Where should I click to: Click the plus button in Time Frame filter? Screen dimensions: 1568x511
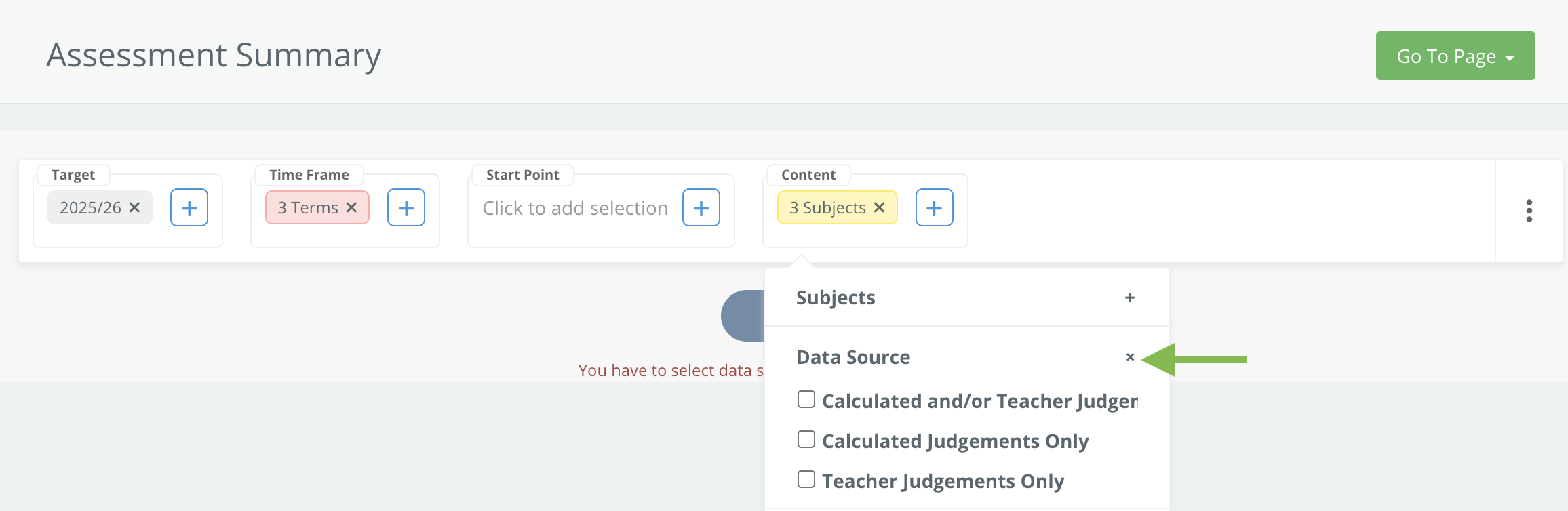point(406,207)
